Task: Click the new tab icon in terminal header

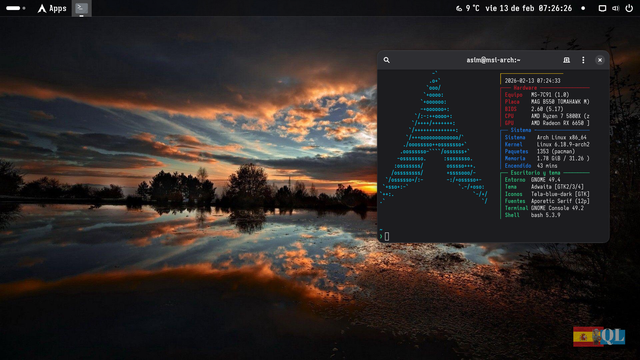Action: click(x=566, y=60)
